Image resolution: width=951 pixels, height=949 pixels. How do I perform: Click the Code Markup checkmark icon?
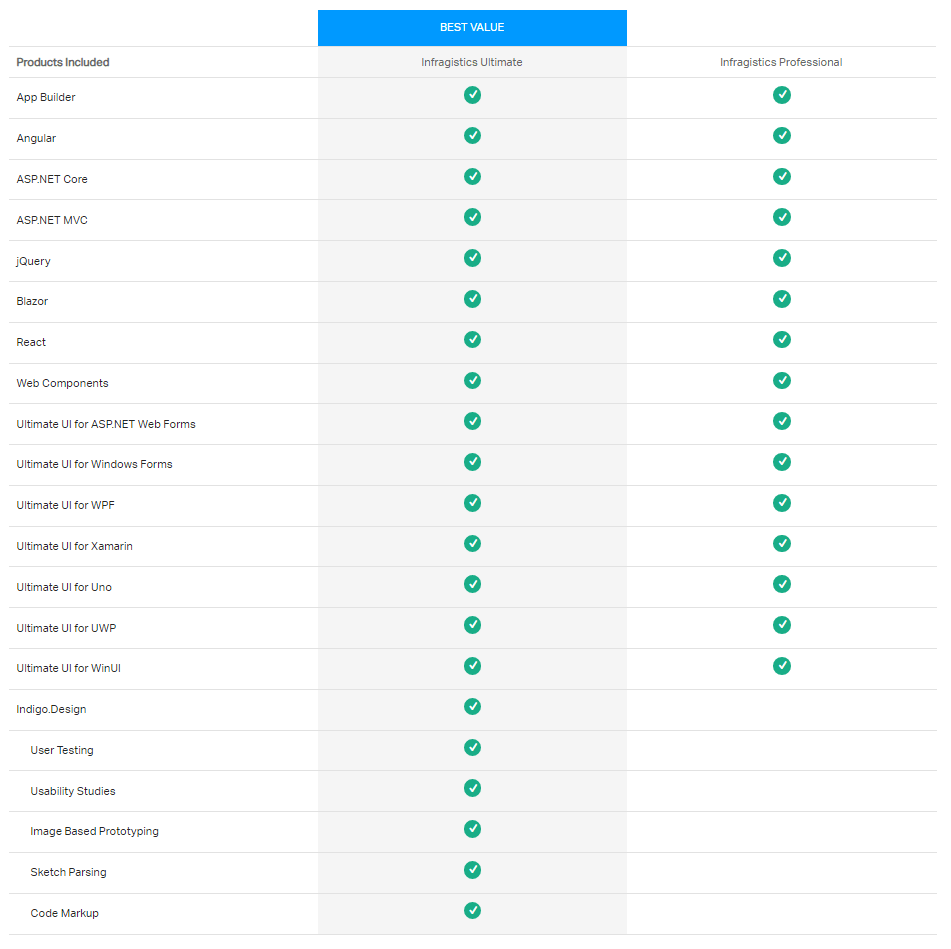[472, 911]
